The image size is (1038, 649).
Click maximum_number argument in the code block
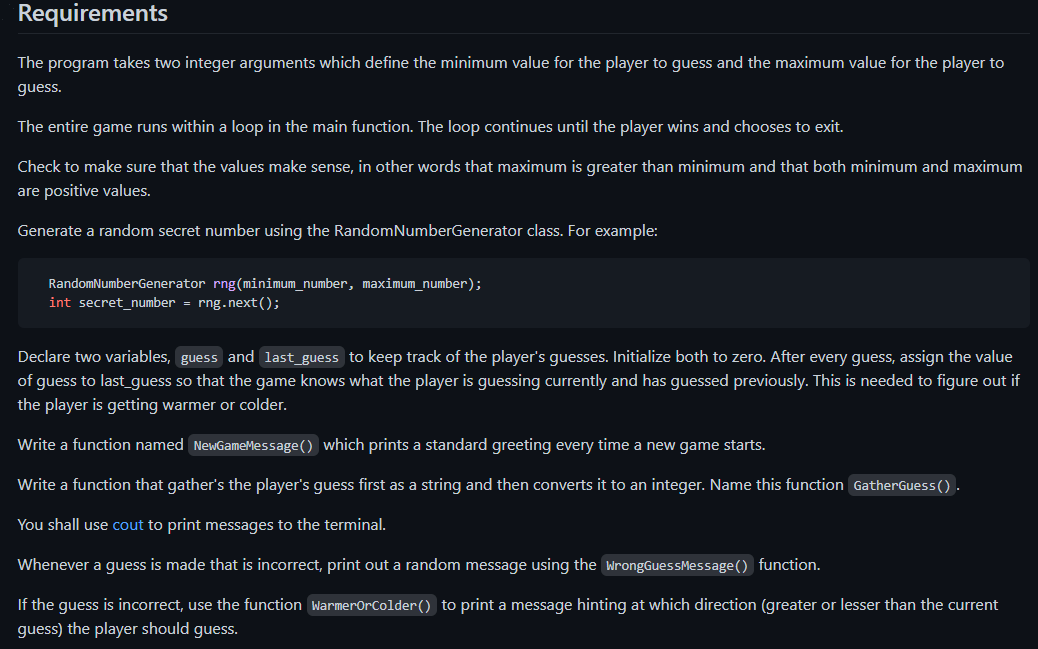point(414,283)
